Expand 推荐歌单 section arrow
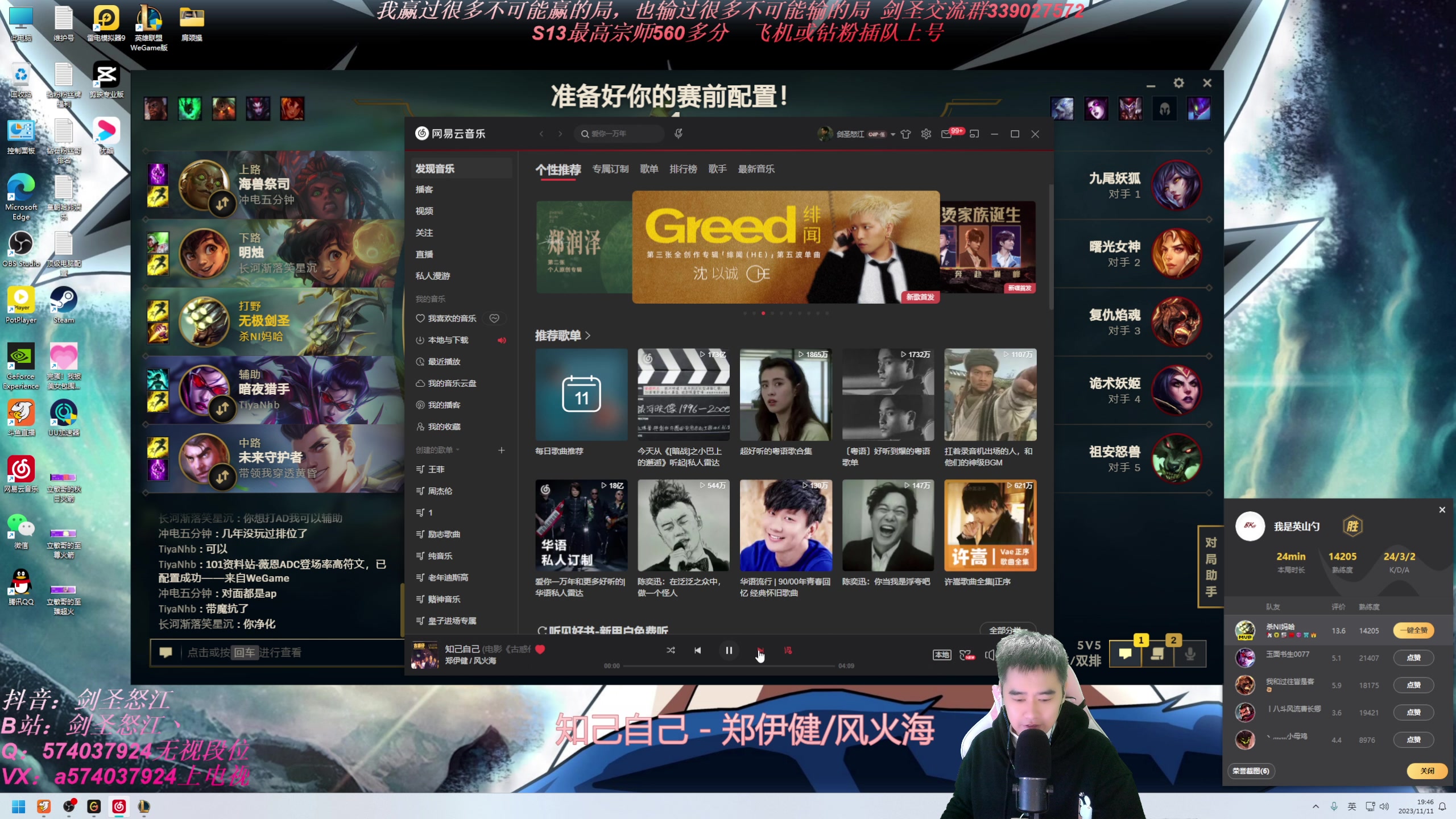Image resolution: width=1456 pixels, height=819 pixels. (588, 336)
